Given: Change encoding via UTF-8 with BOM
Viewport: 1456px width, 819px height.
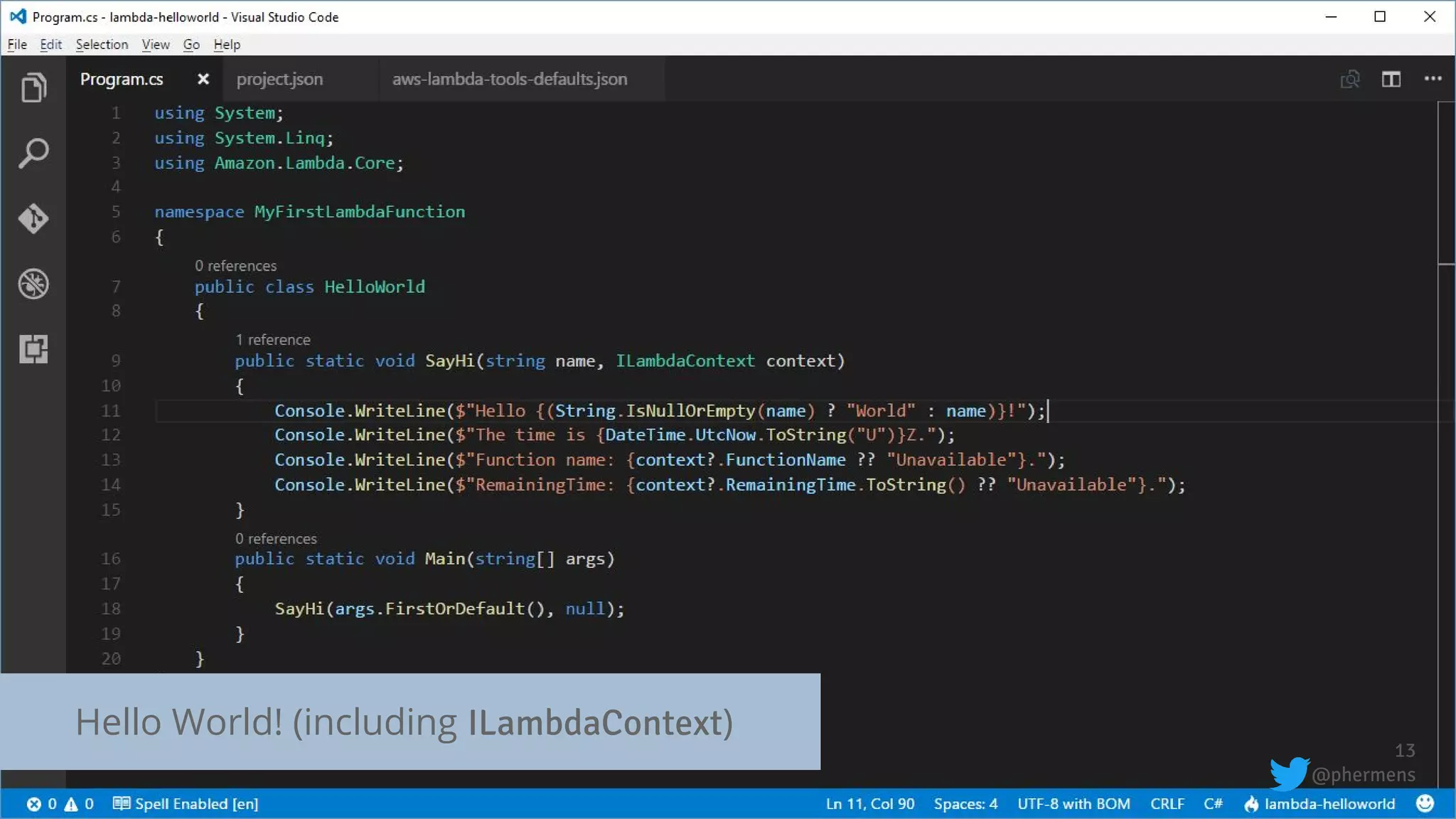Looking at the screenshot, I should 1074,804.
